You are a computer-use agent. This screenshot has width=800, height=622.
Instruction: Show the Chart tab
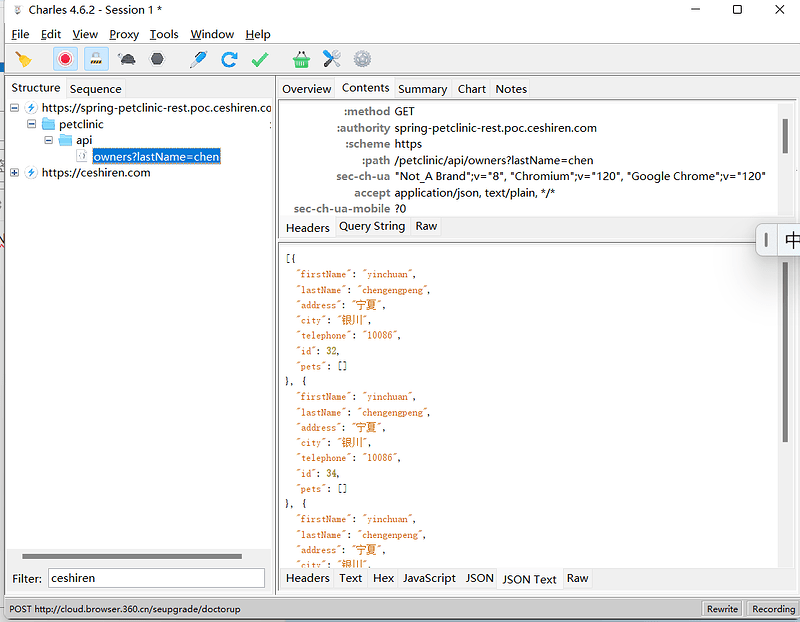pos(471,89)
